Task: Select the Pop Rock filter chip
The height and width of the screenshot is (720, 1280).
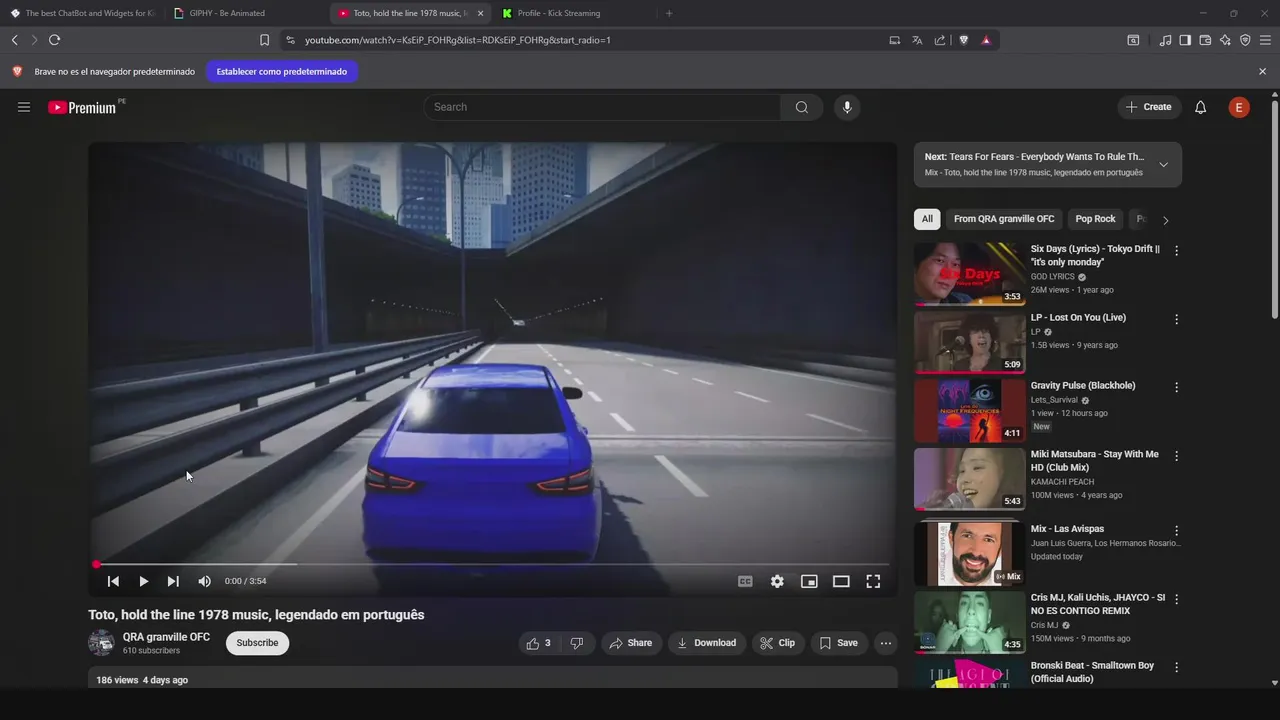Action: click(x=1095, y=219)
